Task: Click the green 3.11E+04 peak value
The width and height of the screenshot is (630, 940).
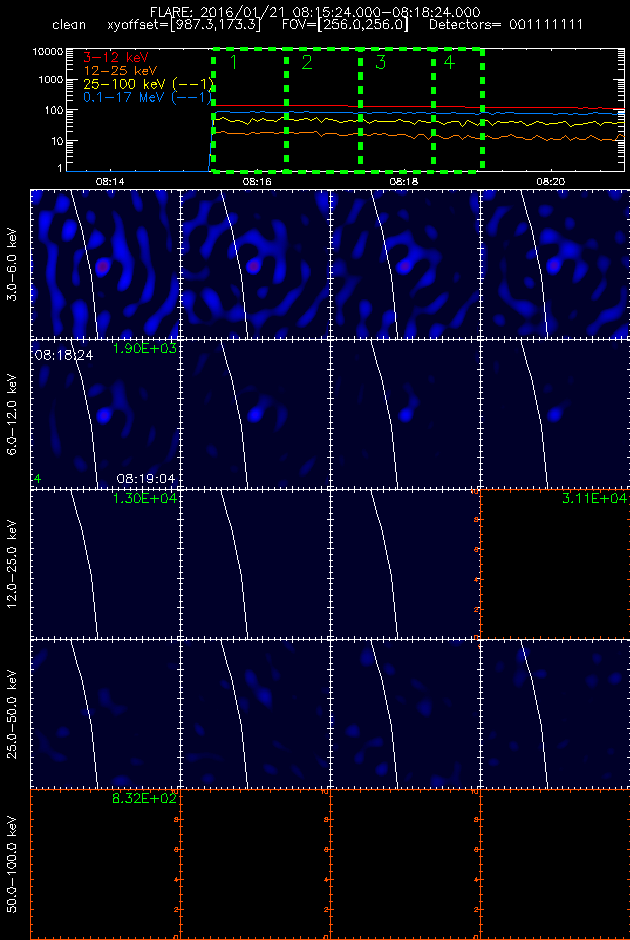Action: 594,499
